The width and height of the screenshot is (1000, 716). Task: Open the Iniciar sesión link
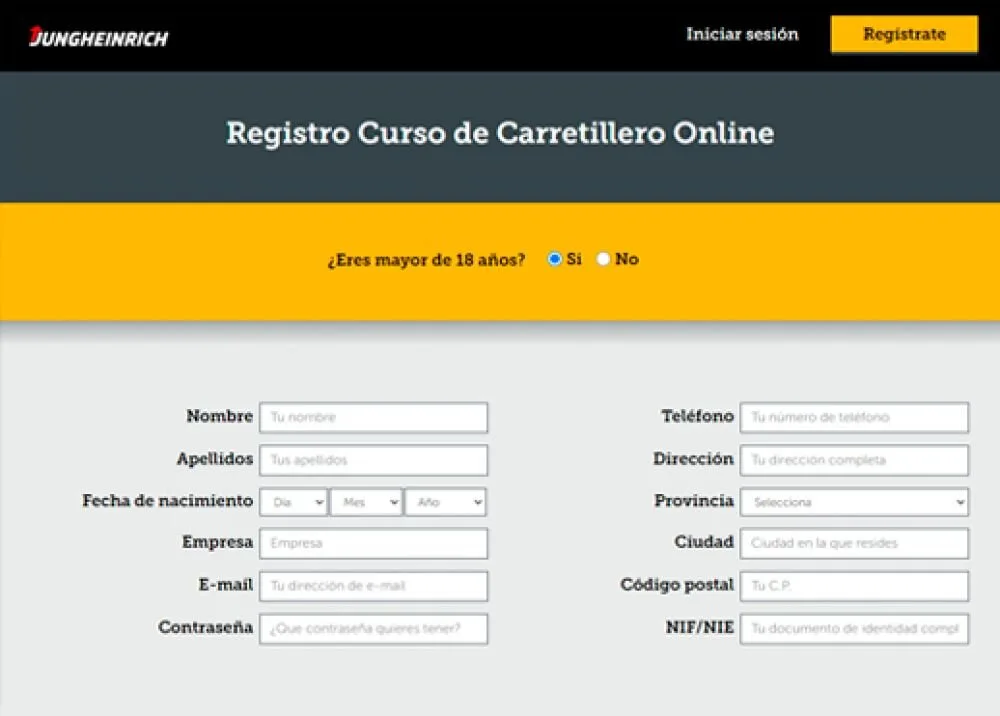(x=742, y=34)
